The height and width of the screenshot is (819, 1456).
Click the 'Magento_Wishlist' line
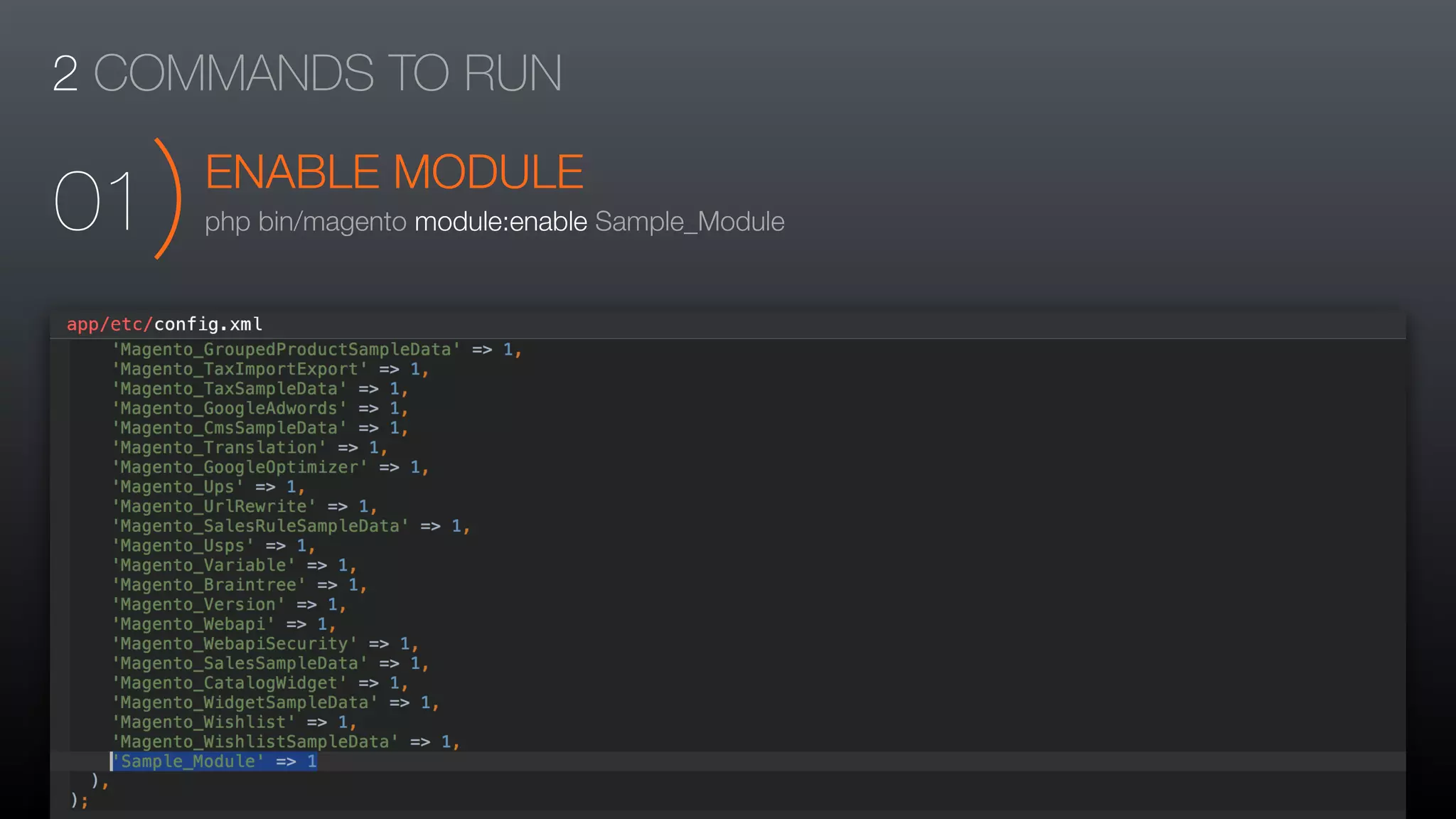234,722
